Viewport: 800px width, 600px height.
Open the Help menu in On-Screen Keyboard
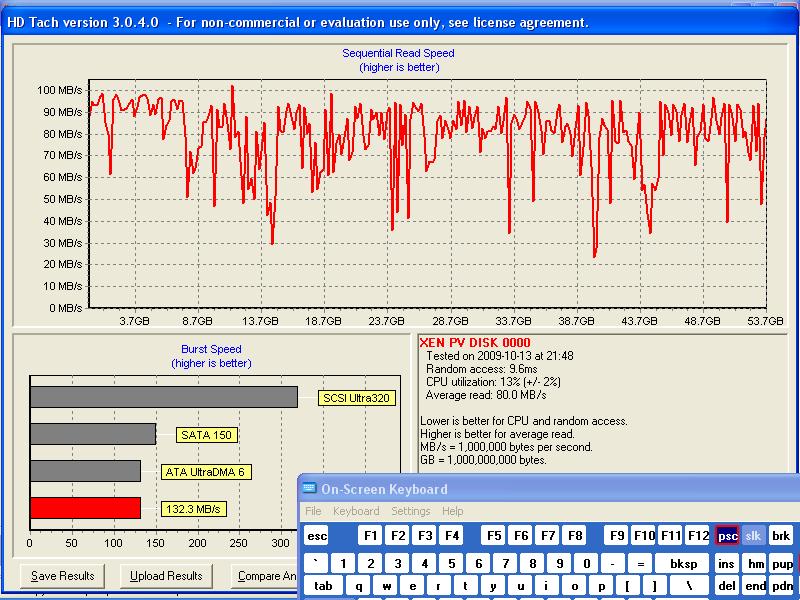[x=453, y=511]
